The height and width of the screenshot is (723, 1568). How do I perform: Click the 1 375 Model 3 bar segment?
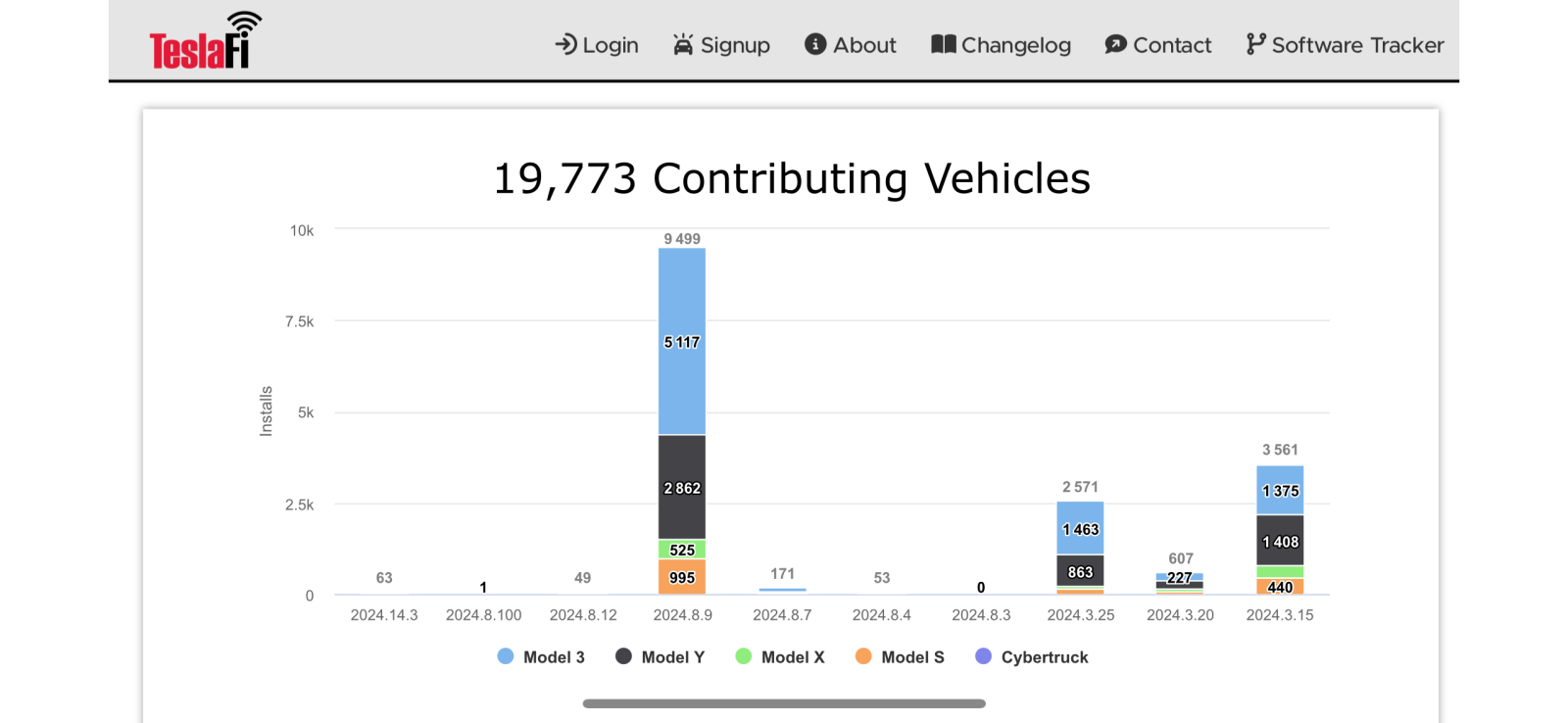point(1280,490)
